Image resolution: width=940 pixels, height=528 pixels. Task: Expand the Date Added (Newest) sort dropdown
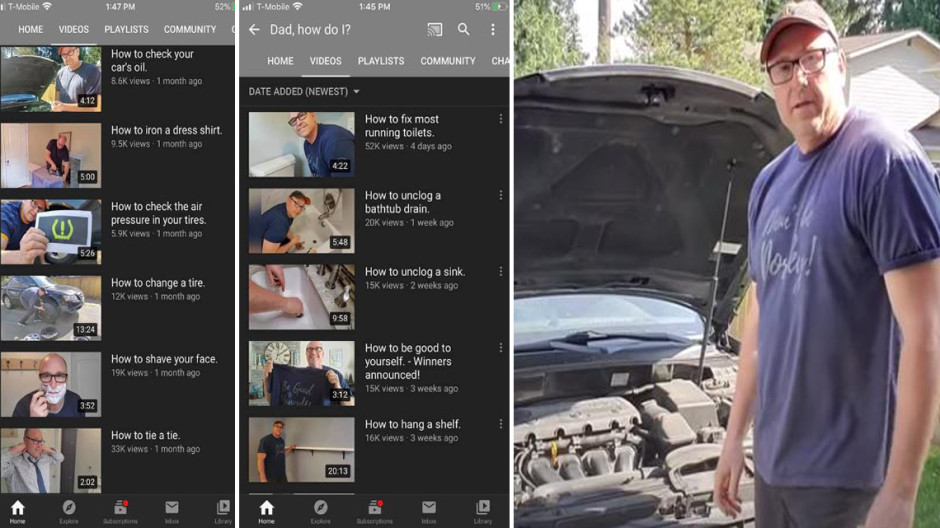click(x=304, y=92)
